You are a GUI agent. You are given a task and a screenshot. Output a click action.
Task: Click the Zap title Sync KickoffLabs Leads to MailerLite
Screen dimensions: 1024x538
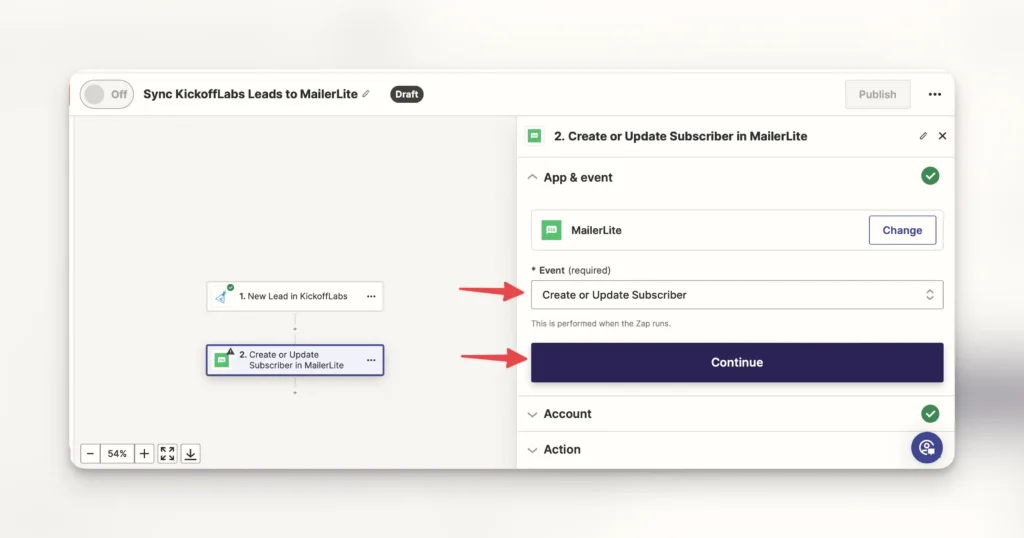tap(250, 94)
